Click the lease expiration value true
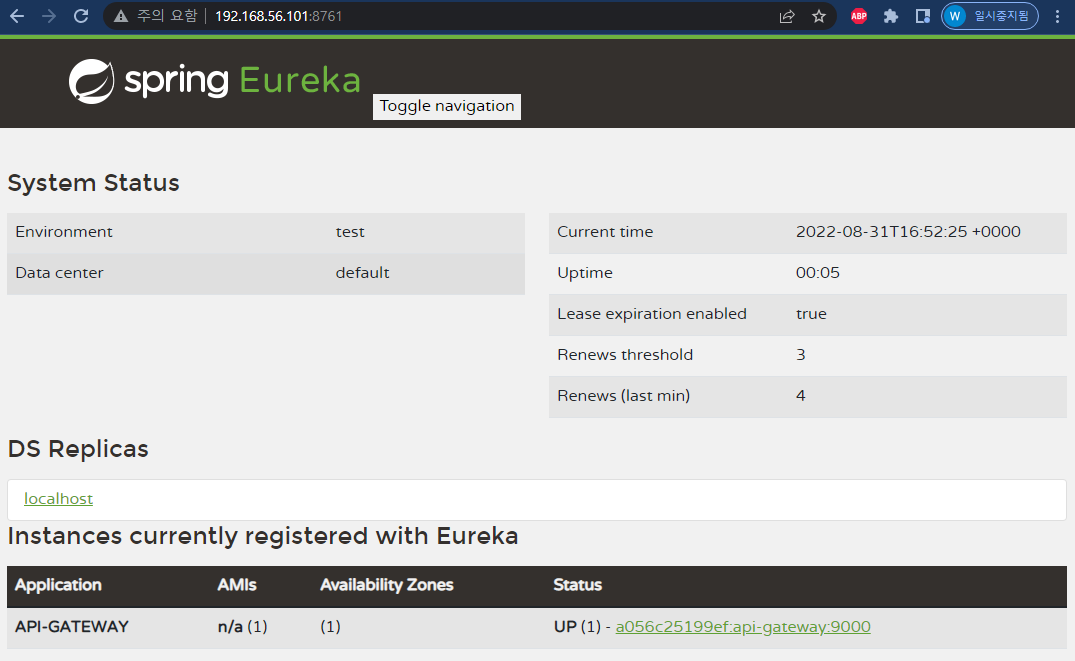1075x661 pixels. [811, 314]
